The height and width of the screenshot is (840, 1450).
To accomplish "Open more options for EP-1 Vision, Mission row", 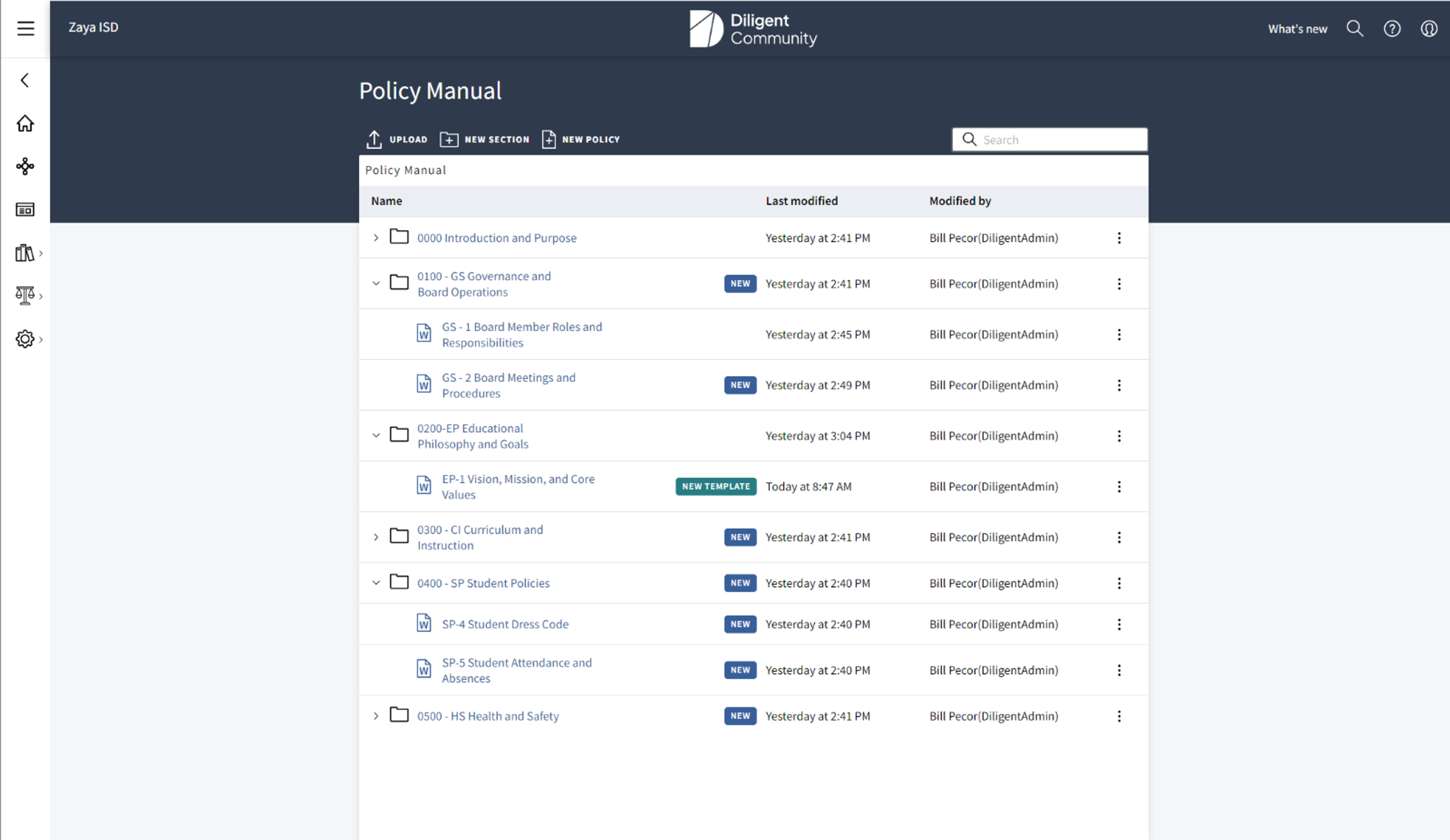I will click(1118, 486).
